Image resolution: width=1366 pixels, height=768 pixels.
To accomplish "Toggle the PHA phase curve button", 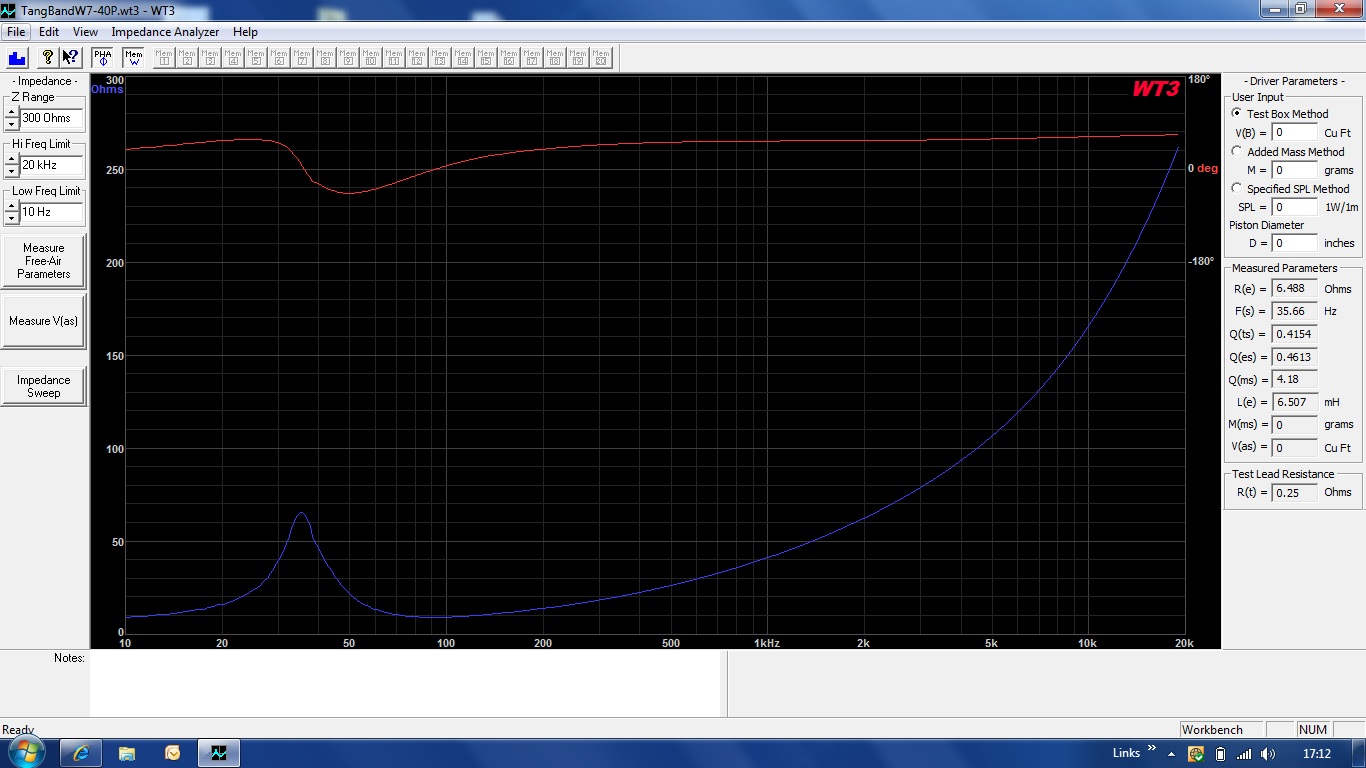I will coord(103,57).
